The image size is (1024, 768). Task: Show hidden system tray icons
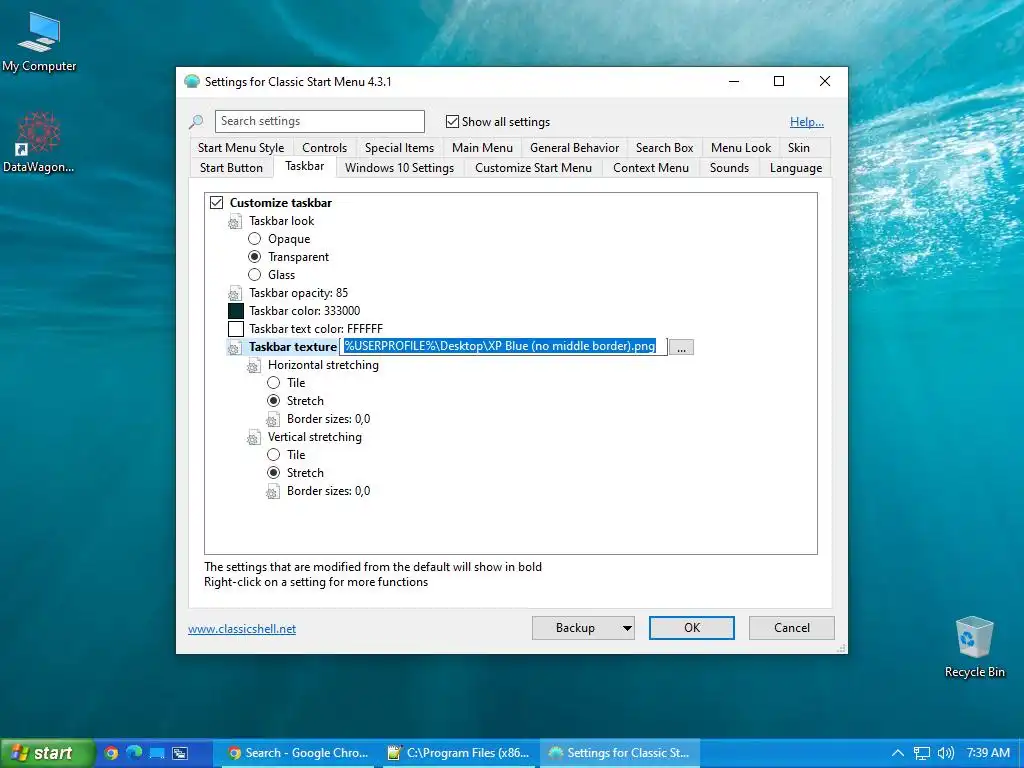tap(898, 753)
